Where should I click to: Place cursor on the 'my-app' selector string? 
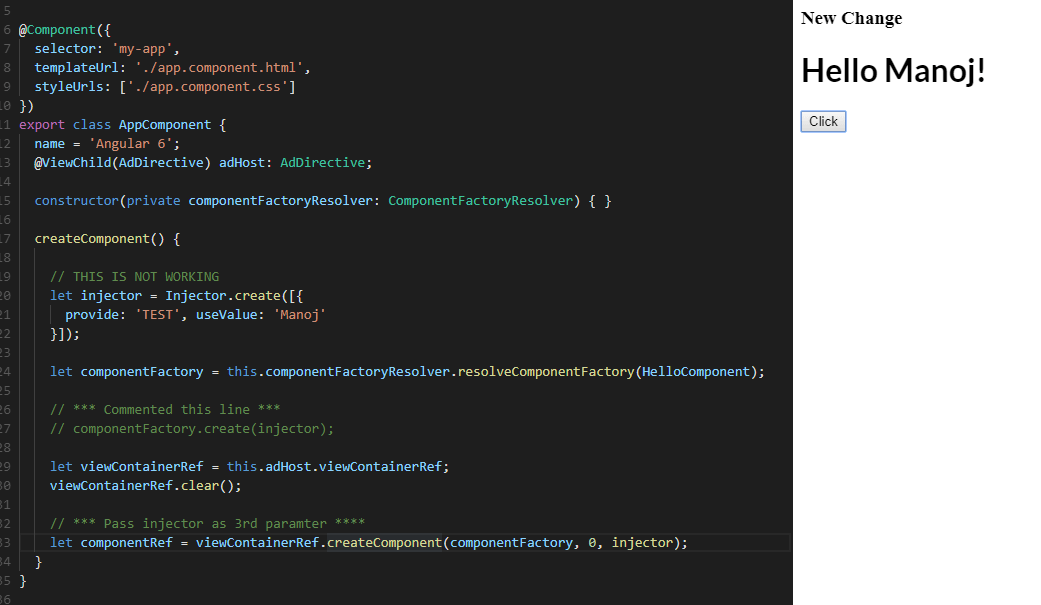[x=140, y=48]
